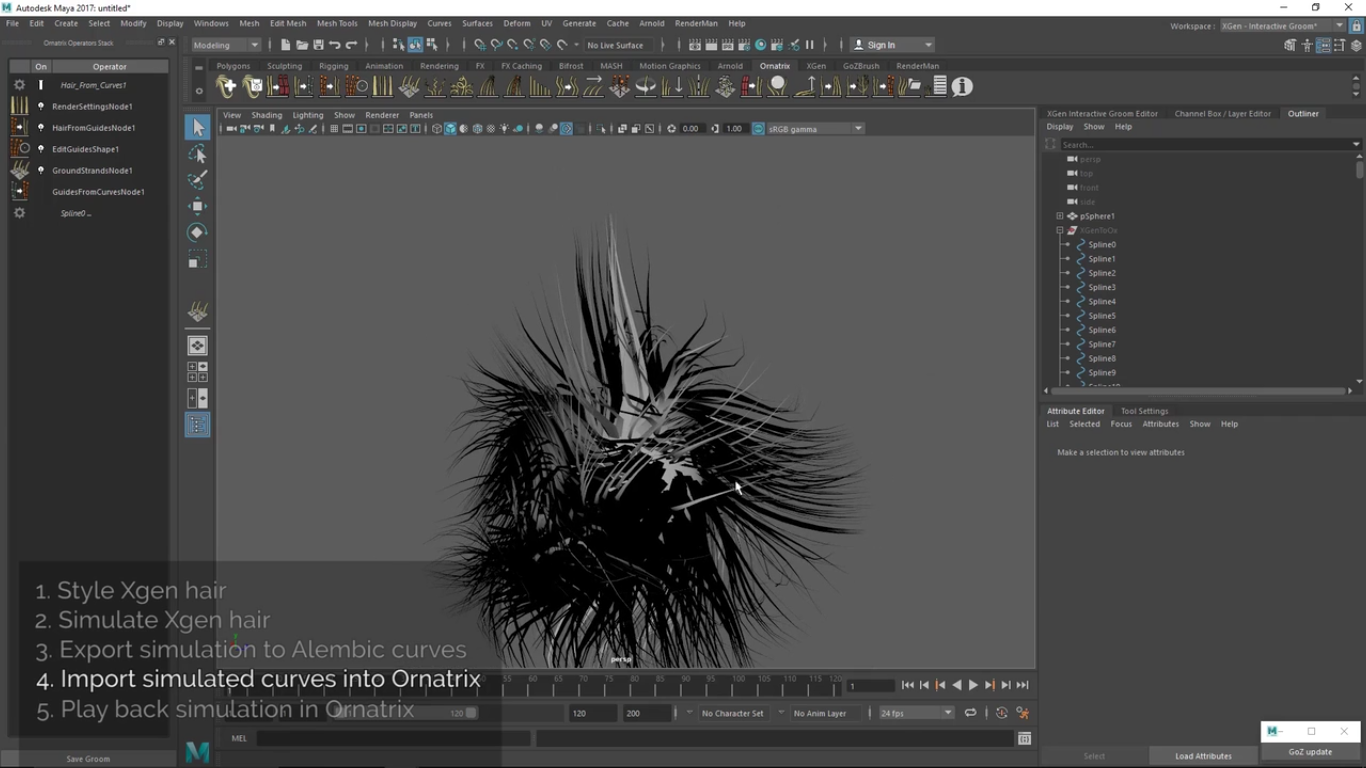The height and width of the screenshot is (768, 1366).
Task: Open the sRGB gamma dropdown
Action: point(816,129)
